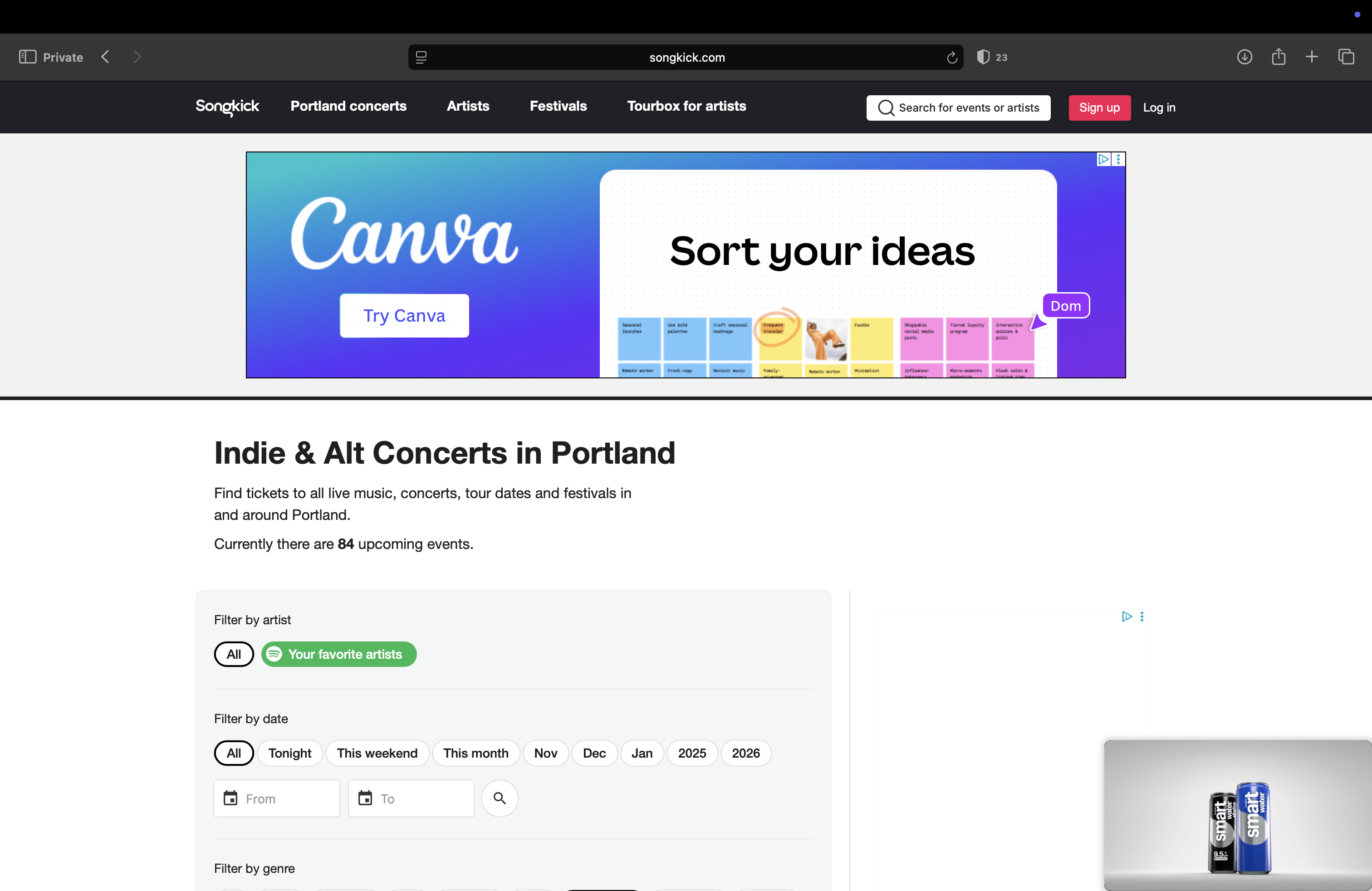This screenshot has height=891, width=1372.
Task: Open the To date picker
Action: click(411, 798)
